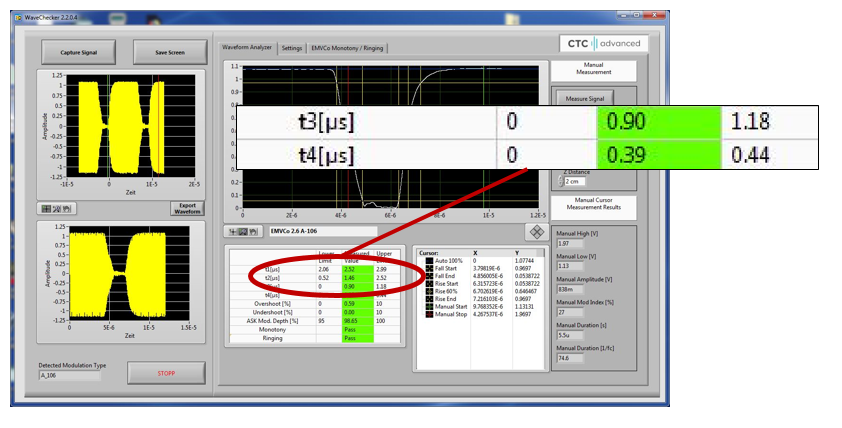Click the Monotony Pass result cell

click(x=358, y=329)
